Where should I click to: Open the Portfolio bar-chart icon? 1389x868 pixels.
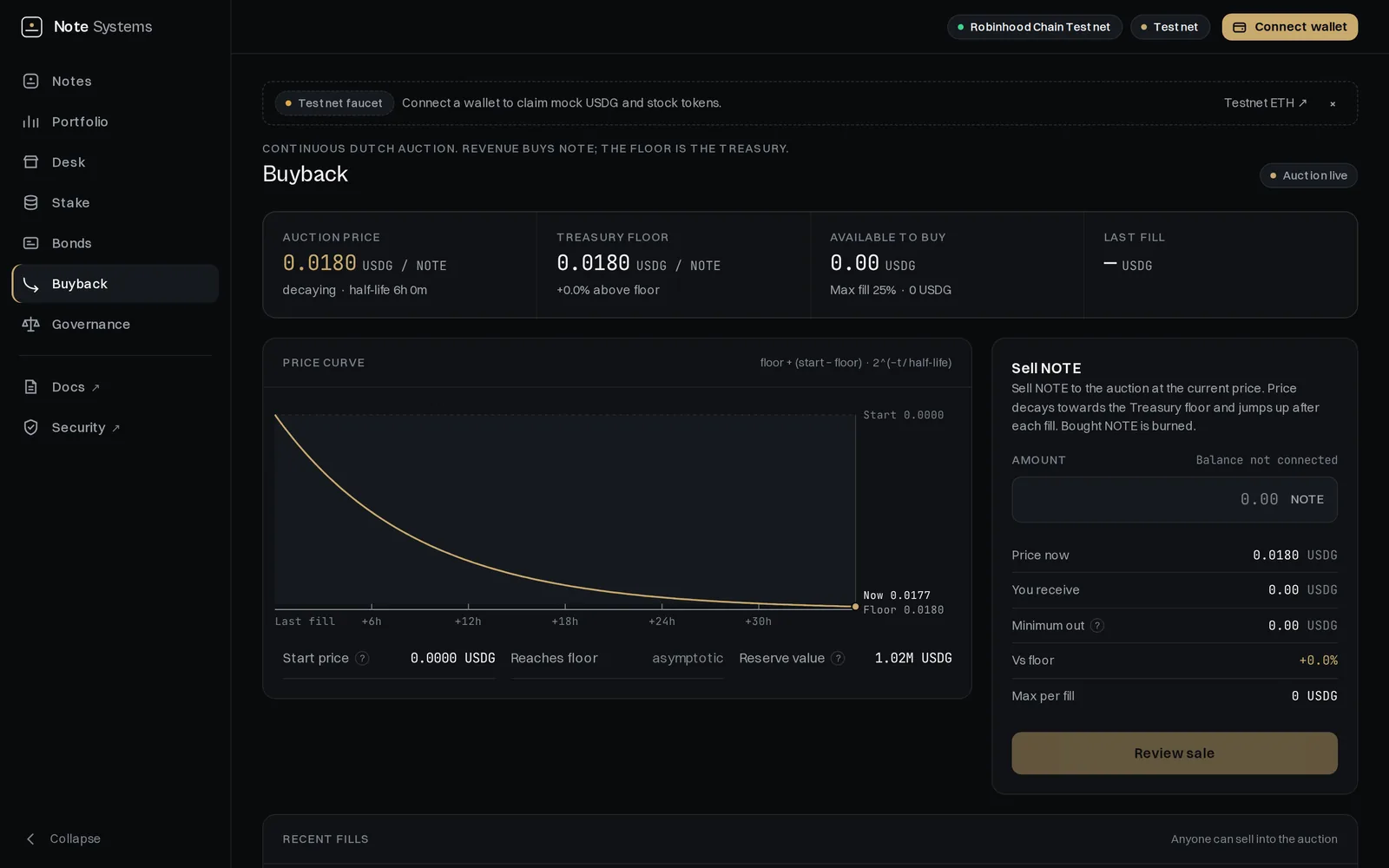coord(30,122)
